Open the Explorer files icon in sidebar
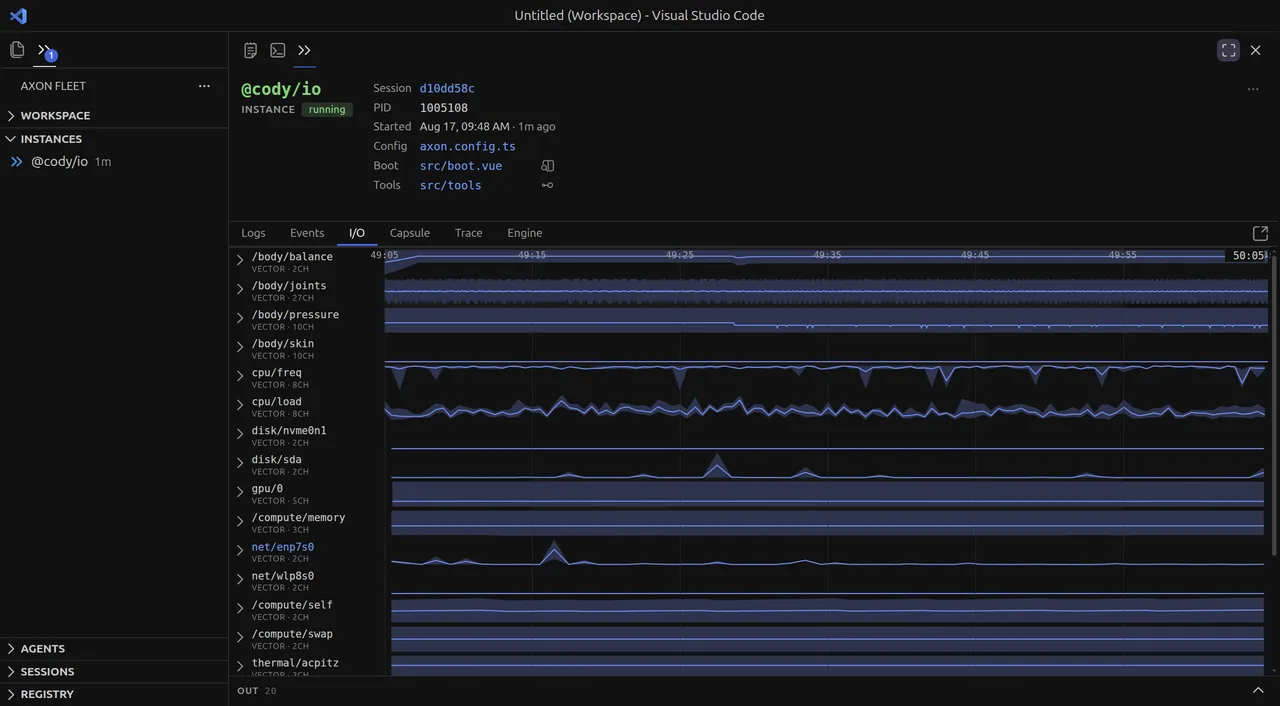The image size is (1280, 706). click(17, 50)
